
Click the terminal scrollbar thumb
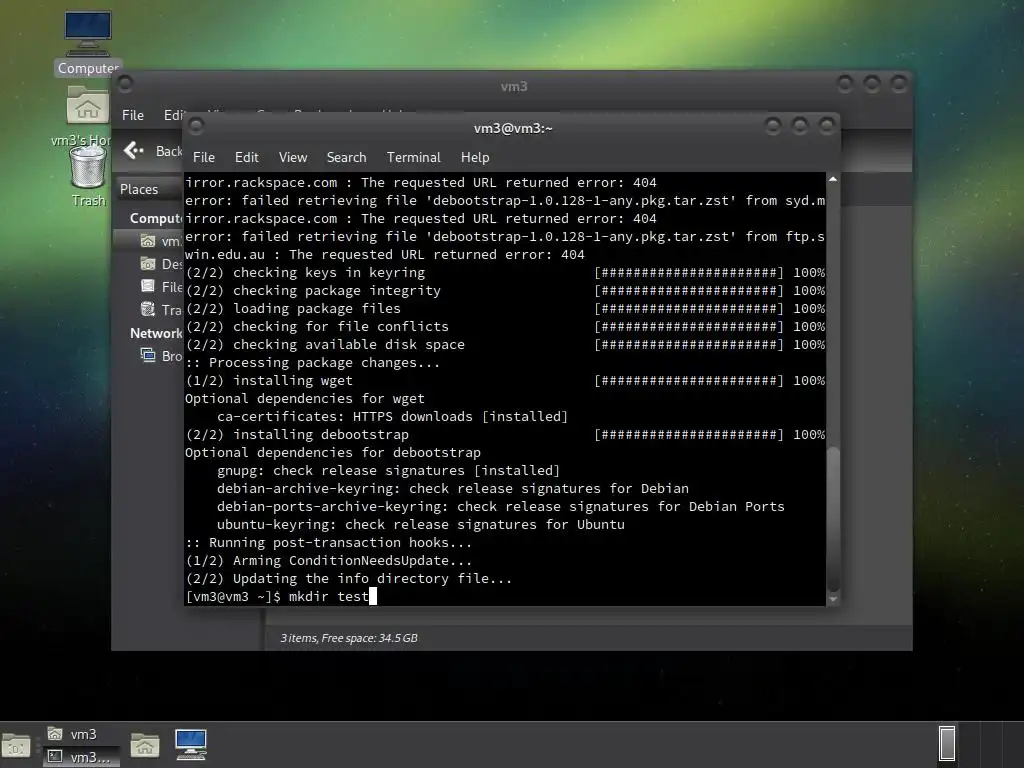(833, 519)
